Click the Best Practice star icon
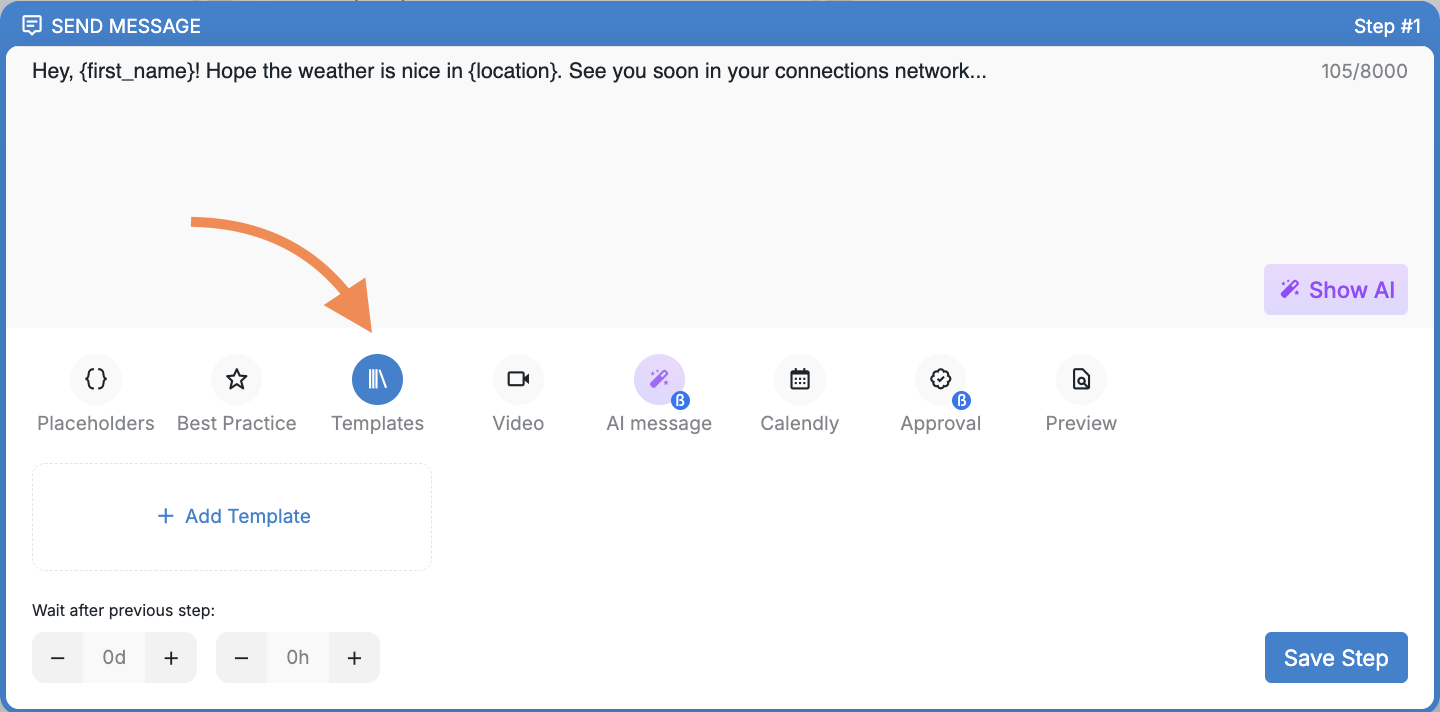This screenshot has height=712, width=1440. (x=237, y=380)
